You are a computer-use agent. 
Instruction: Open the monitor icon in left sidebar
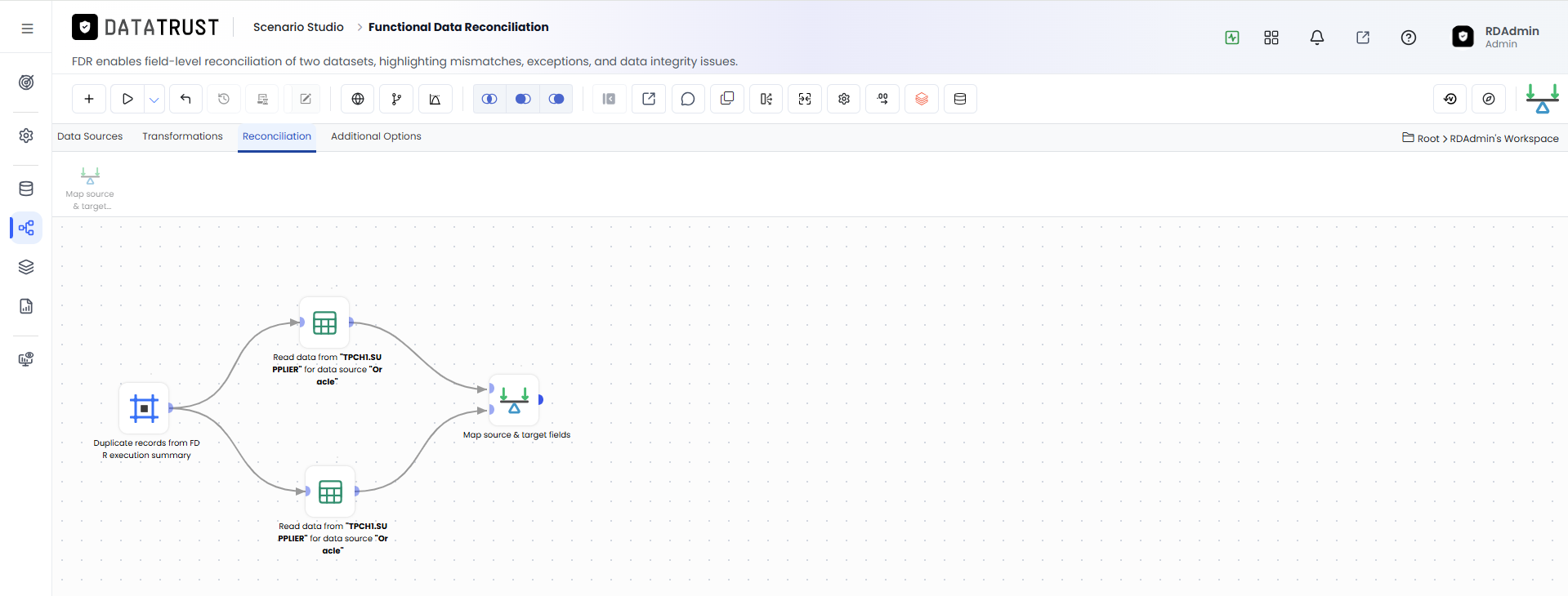[26, 359]
